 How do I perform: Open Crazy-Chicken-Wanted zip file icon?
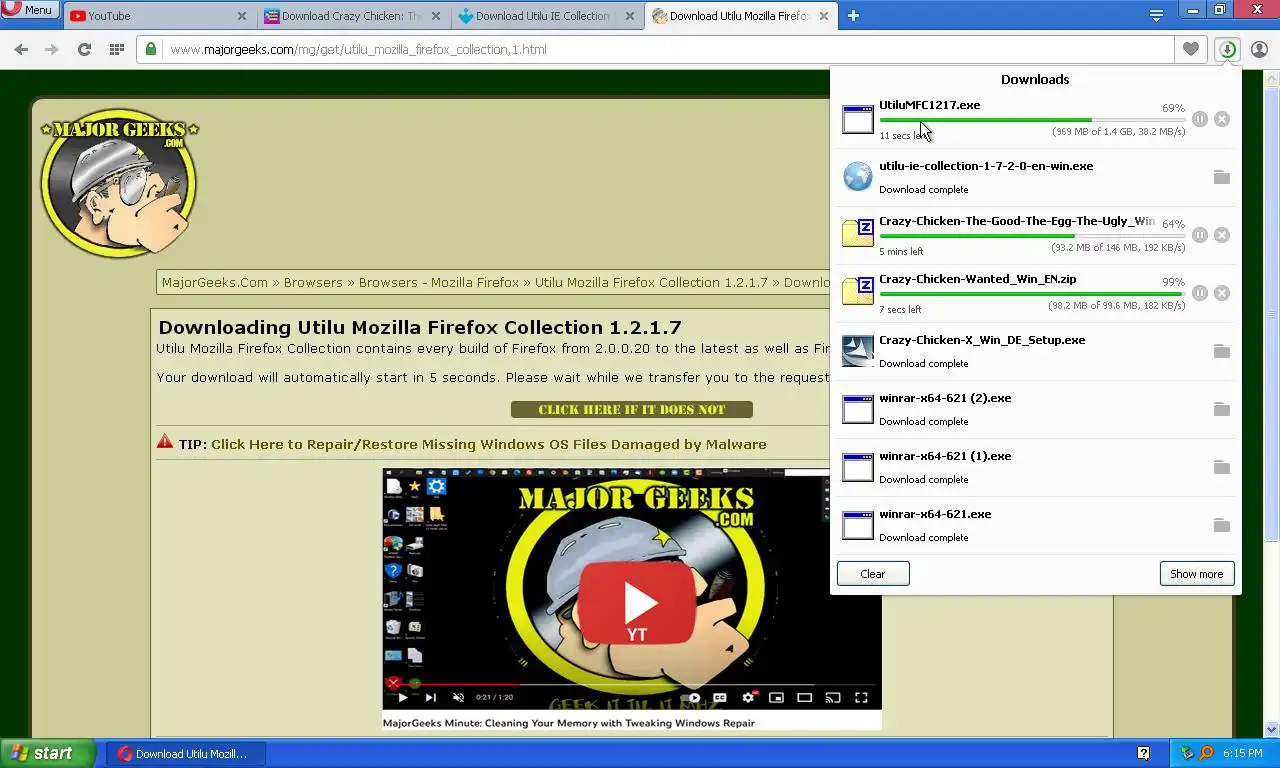click(857, 293)
